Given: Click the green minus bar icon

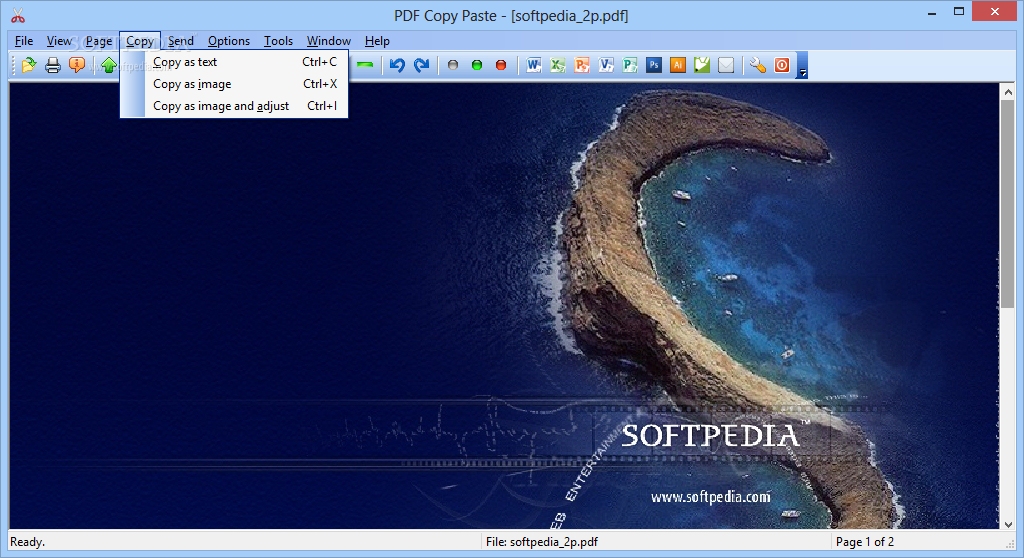Looking at the screenshot, I should tap(365, 65).
